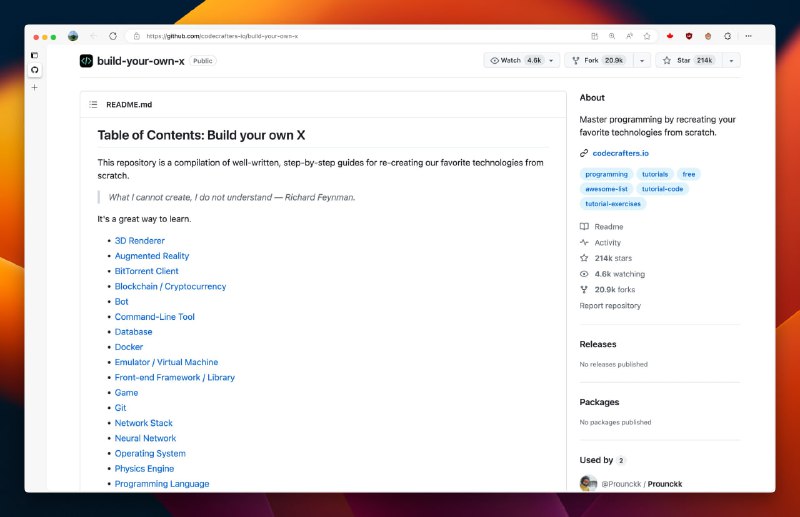The image size is (800, 517).
Task: Click the GitHub icon in the sidebar
Action: click(35, 70)
